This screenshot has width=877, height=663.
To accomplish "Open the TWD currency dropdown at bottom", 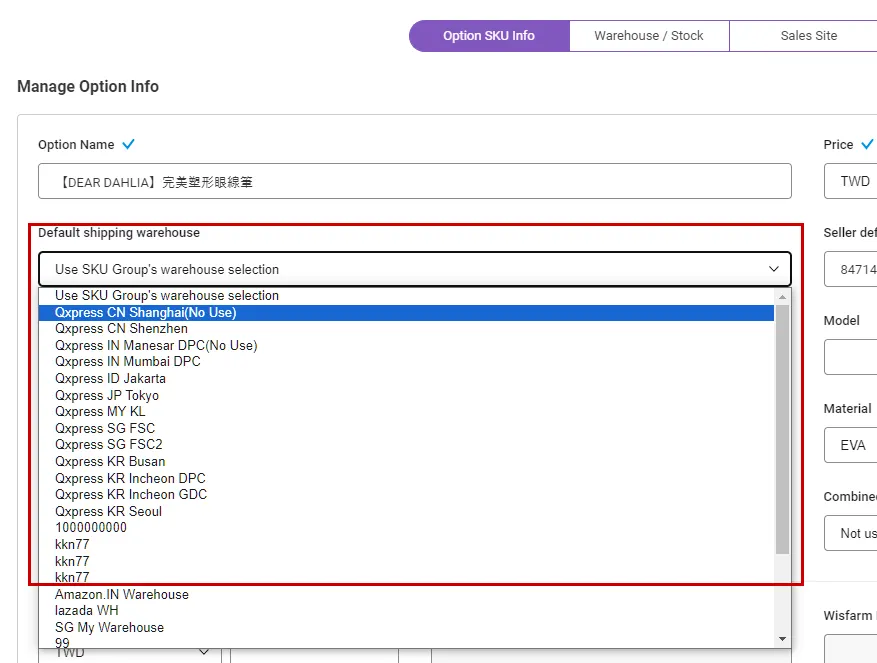I will click(x=130, y=655).
